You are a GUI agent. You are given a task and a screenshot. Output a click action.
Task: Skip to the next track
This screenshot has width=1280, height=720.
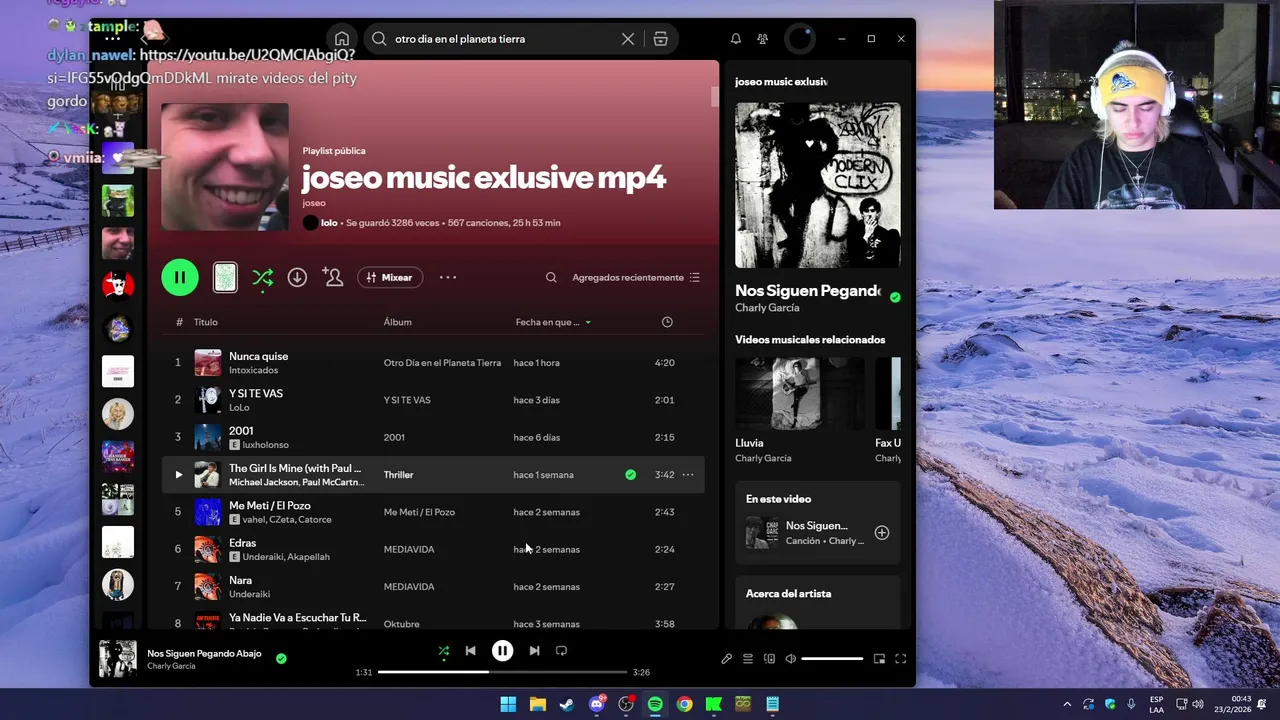tap(534, 651)
